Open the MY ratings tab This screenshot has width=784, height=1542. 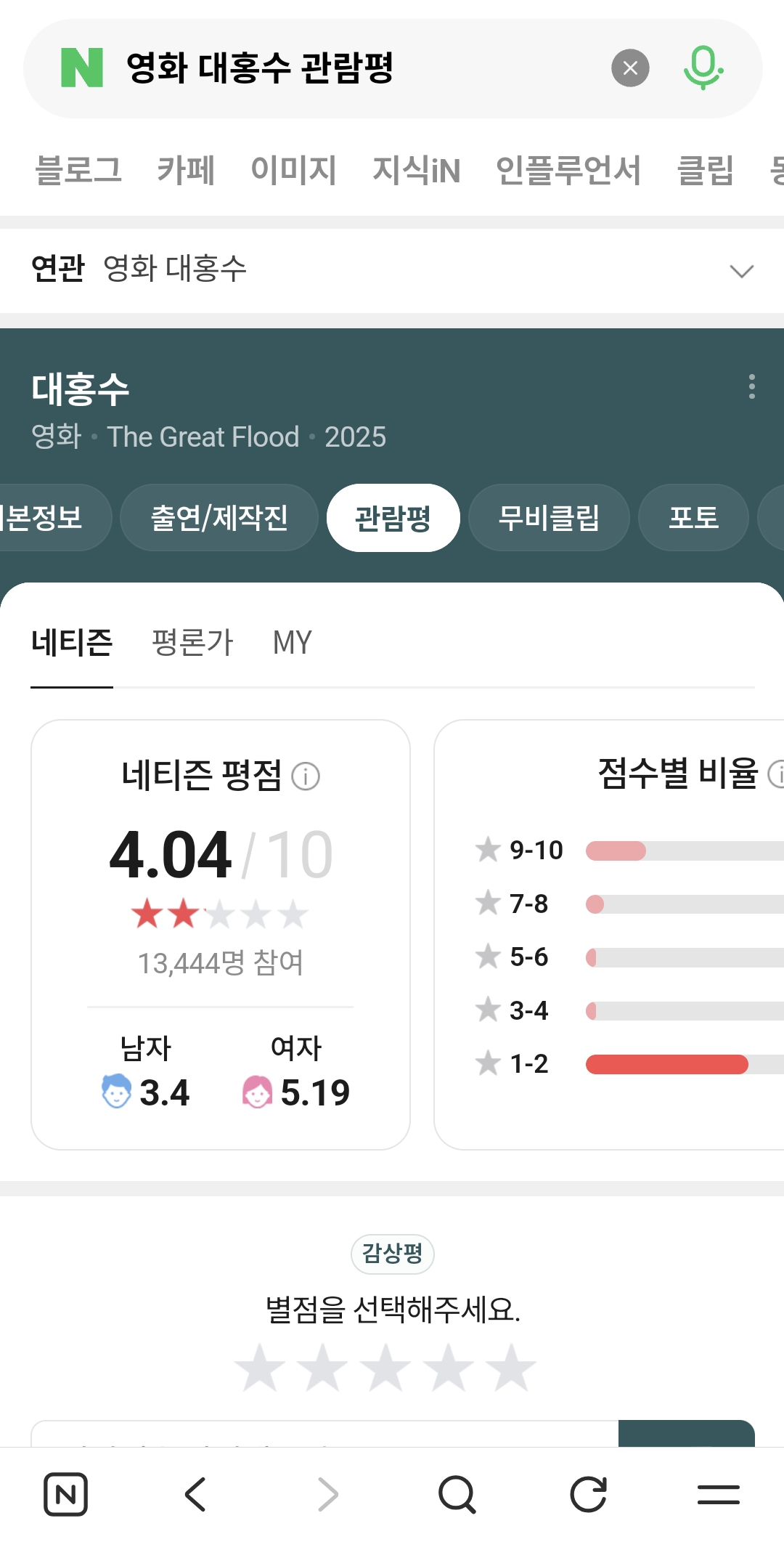tap(292, 643)
